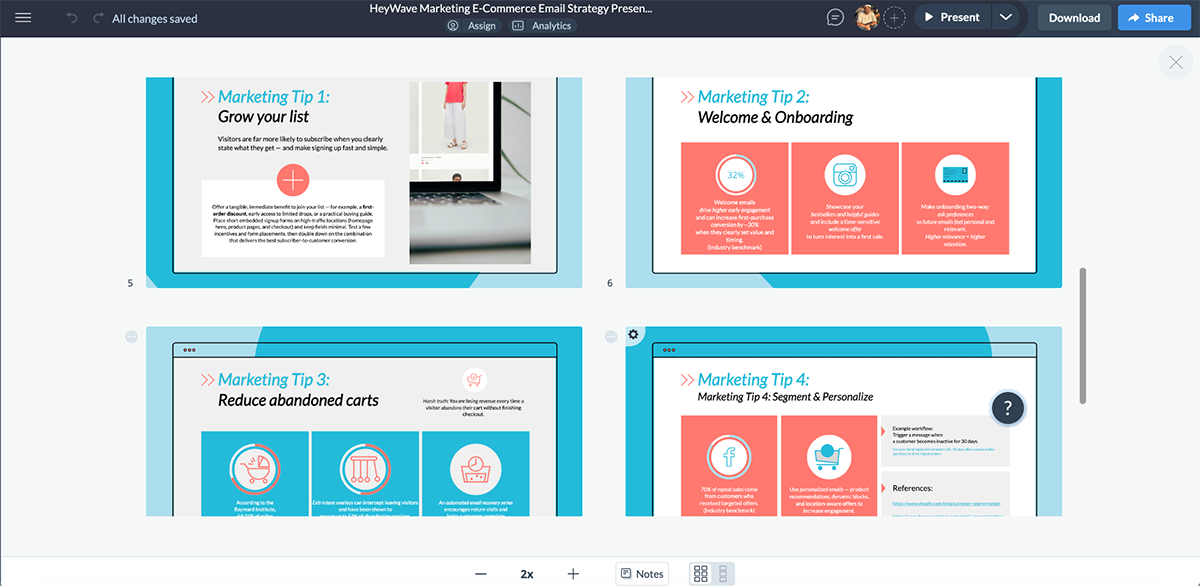Start the presentation with Present
The width and height of the screenshot is (1200, 586).
coord(951,17)
